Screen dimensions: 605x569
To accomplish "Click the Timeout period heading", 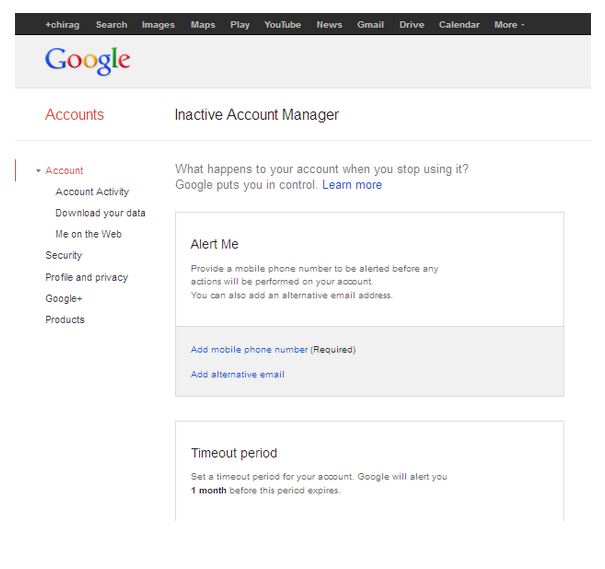I will point(234,453).
